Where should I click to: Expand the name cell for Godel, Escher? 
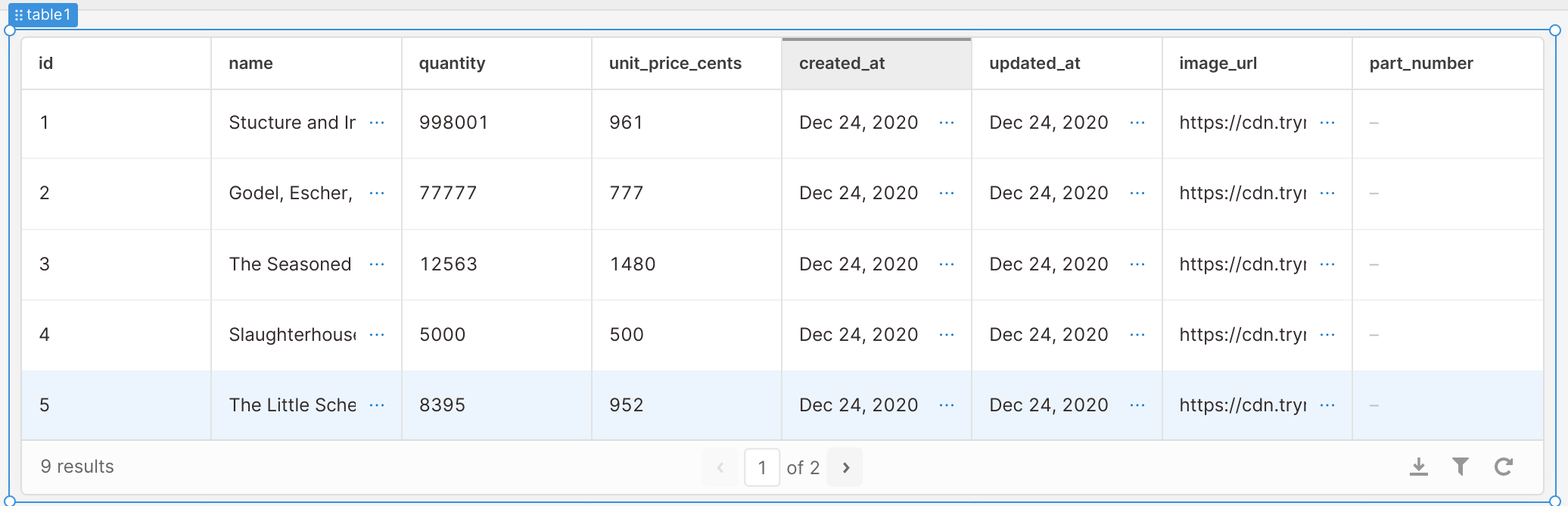(x=377, y=193)
